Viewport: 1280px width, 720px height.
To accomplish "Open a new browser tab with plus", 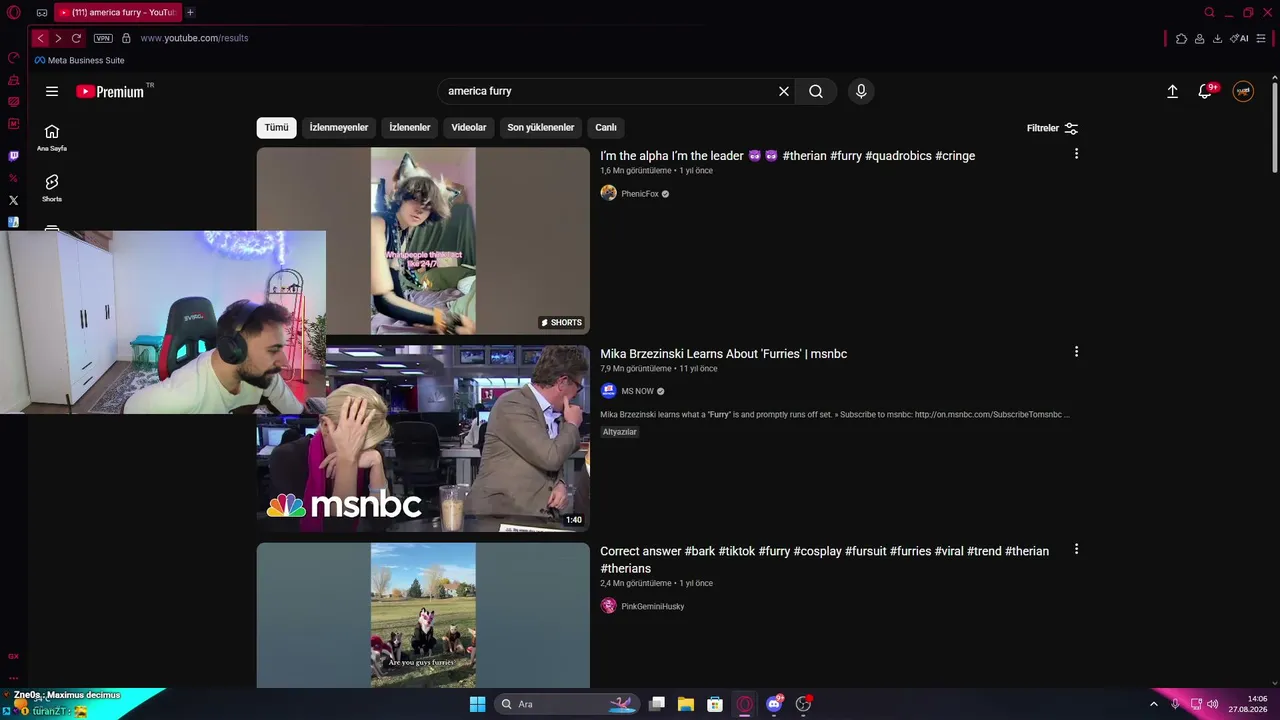I will (x=190, y=13).
